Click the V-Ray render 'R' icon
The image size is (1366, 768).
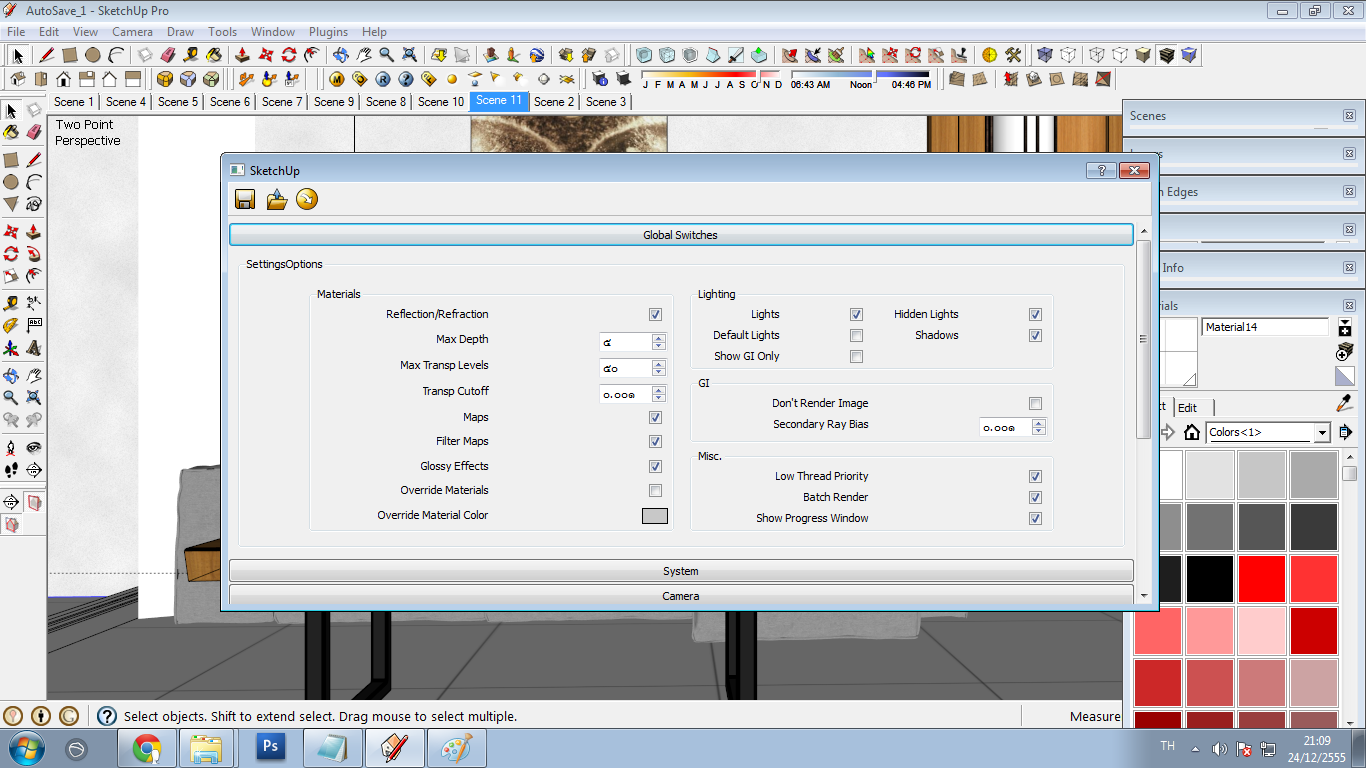tap(383, 79)
